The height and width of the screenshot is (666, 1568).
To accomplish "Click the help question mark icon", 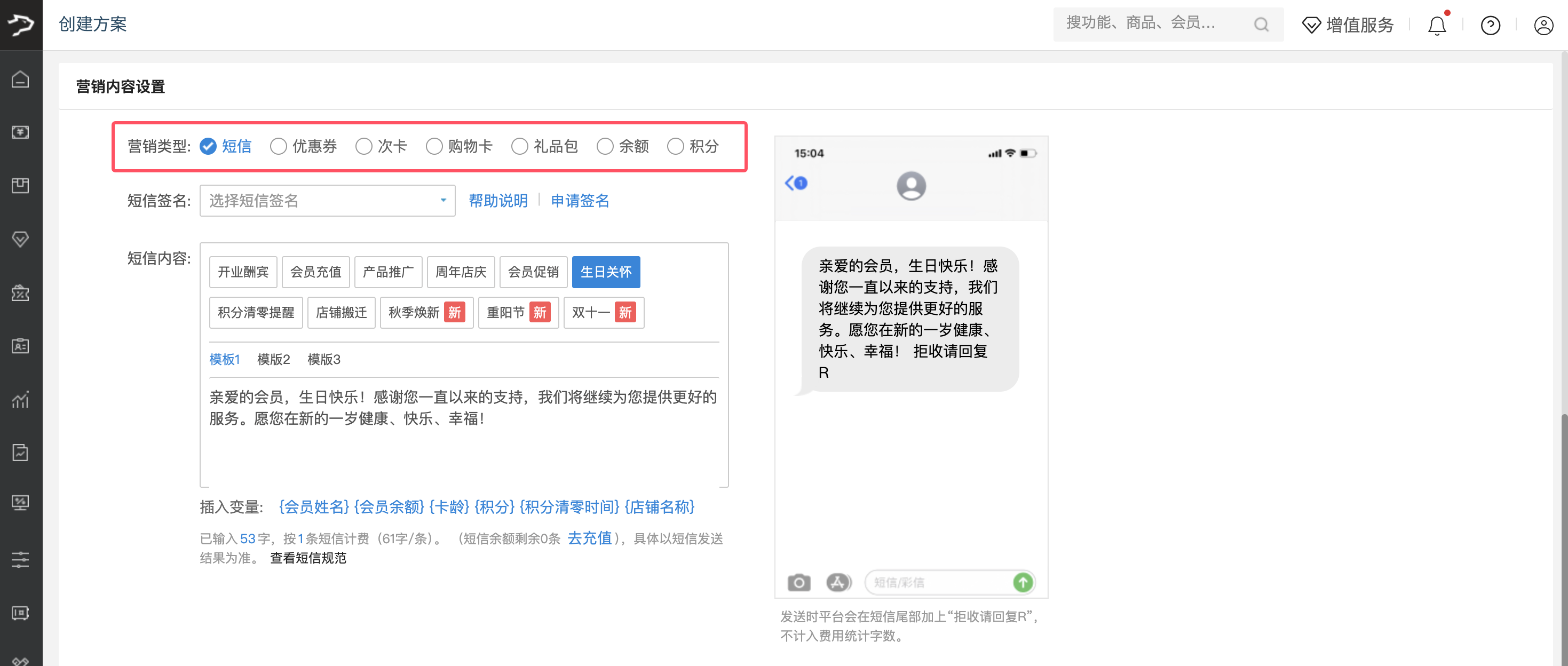I will click(x=1490, y=26).
